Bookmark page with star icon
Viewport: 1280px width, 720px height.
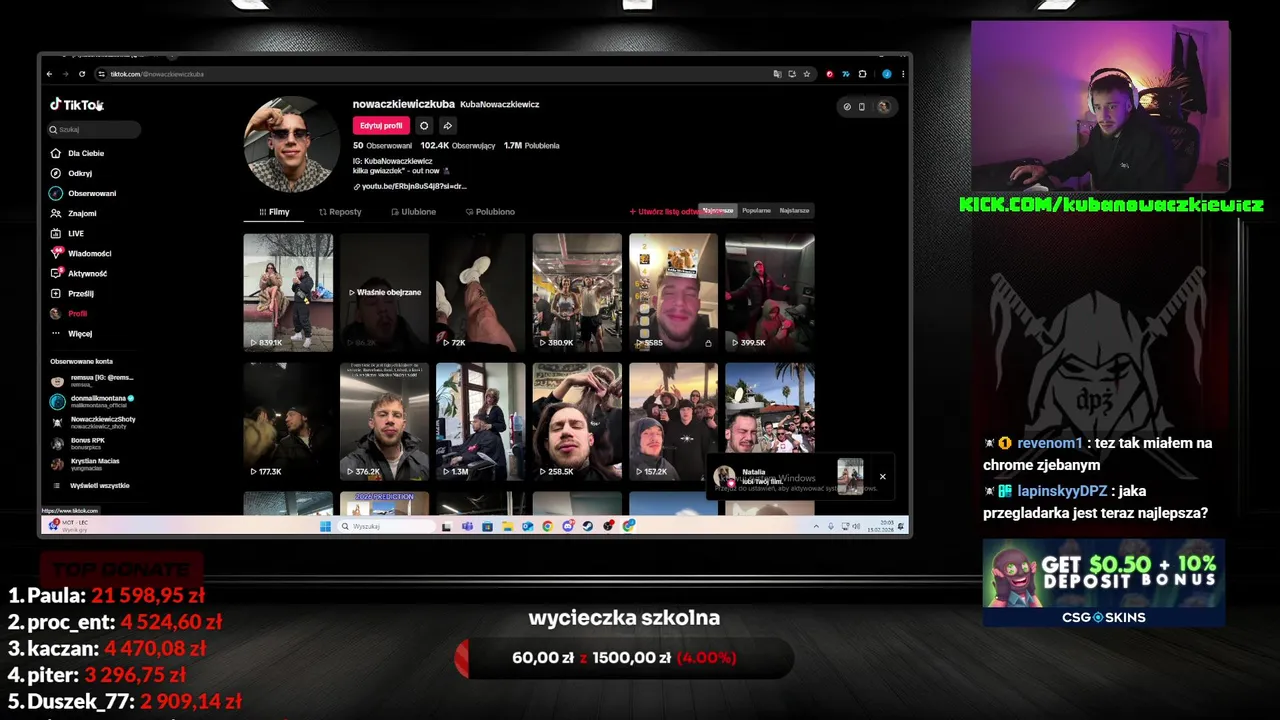(x=807, y=74)
